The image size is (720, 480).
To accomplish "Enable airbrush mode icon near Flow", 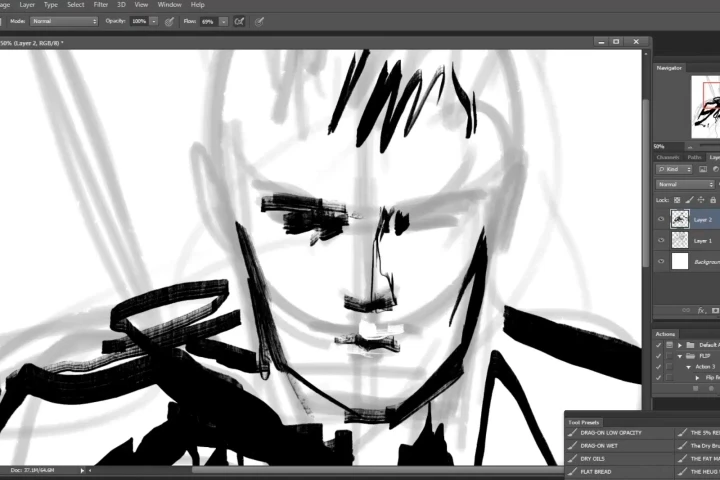I will (239, 22).
